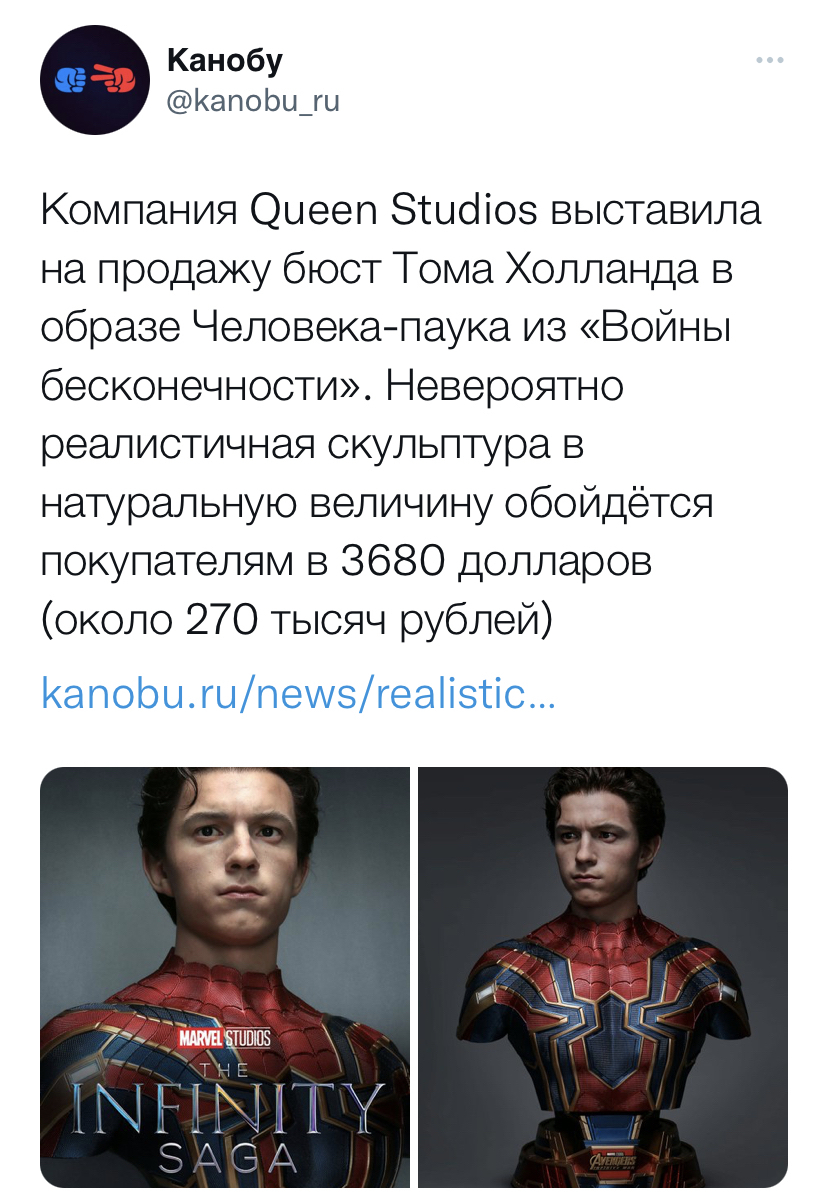Open the @kanobu_ru handle

253,101
